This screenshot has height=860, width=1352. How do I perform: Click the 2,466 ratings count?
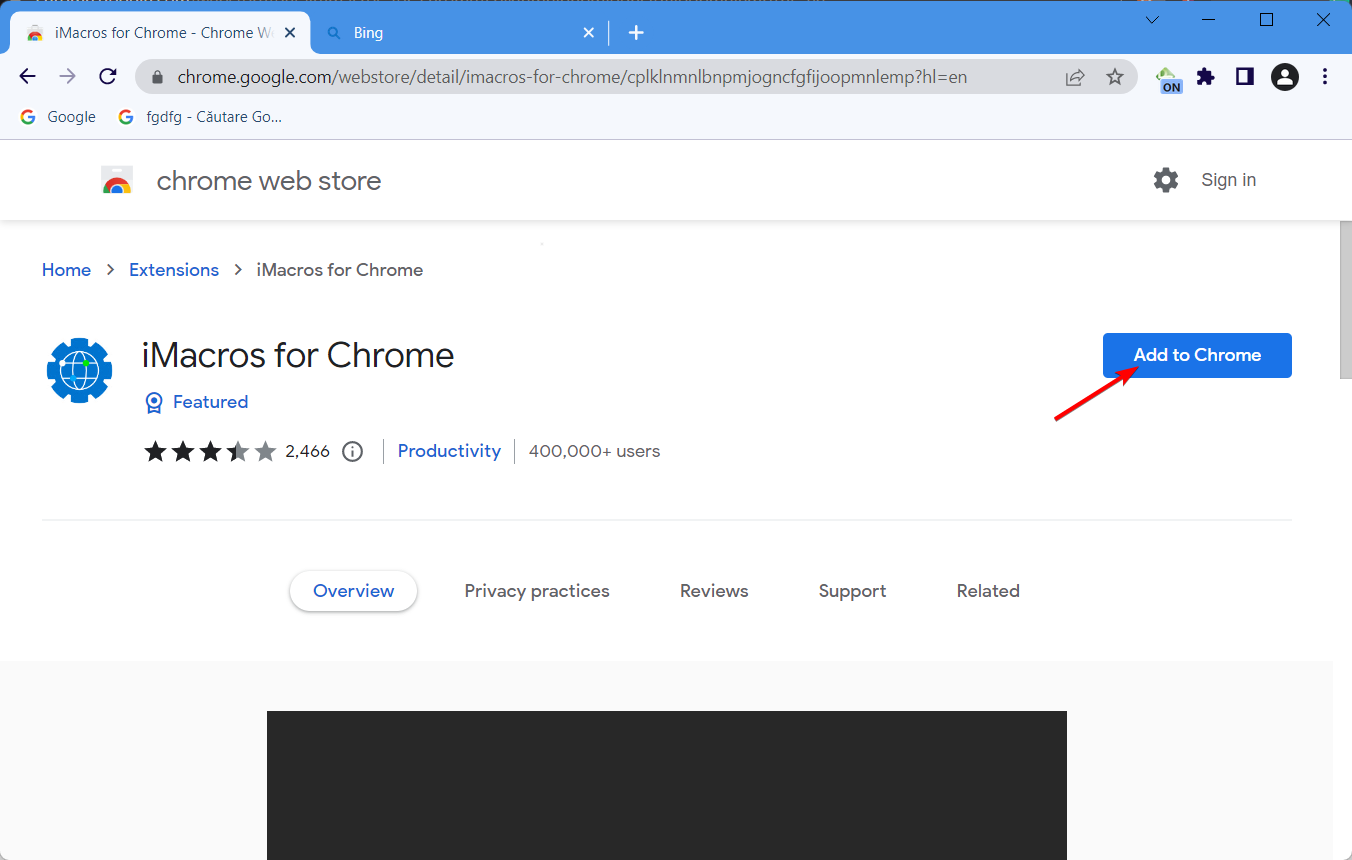pos(307,451)
